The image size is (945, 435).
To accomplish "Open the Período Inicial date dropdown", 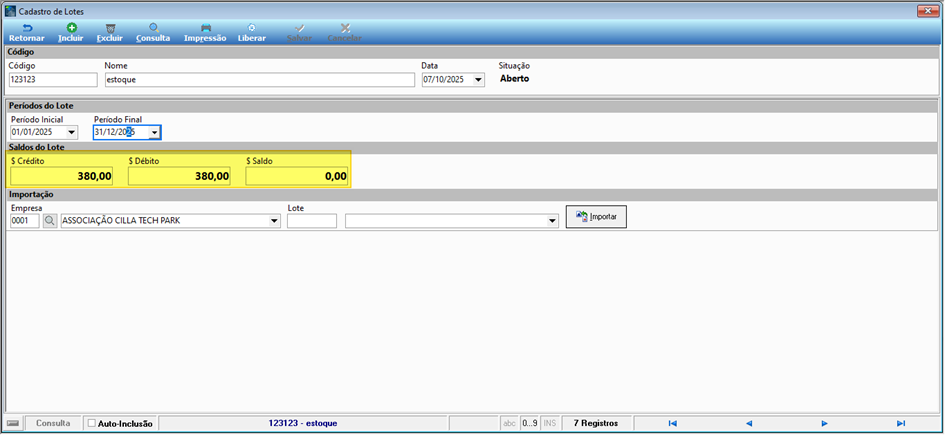I will pyautogui.click(x=72, y=132).
